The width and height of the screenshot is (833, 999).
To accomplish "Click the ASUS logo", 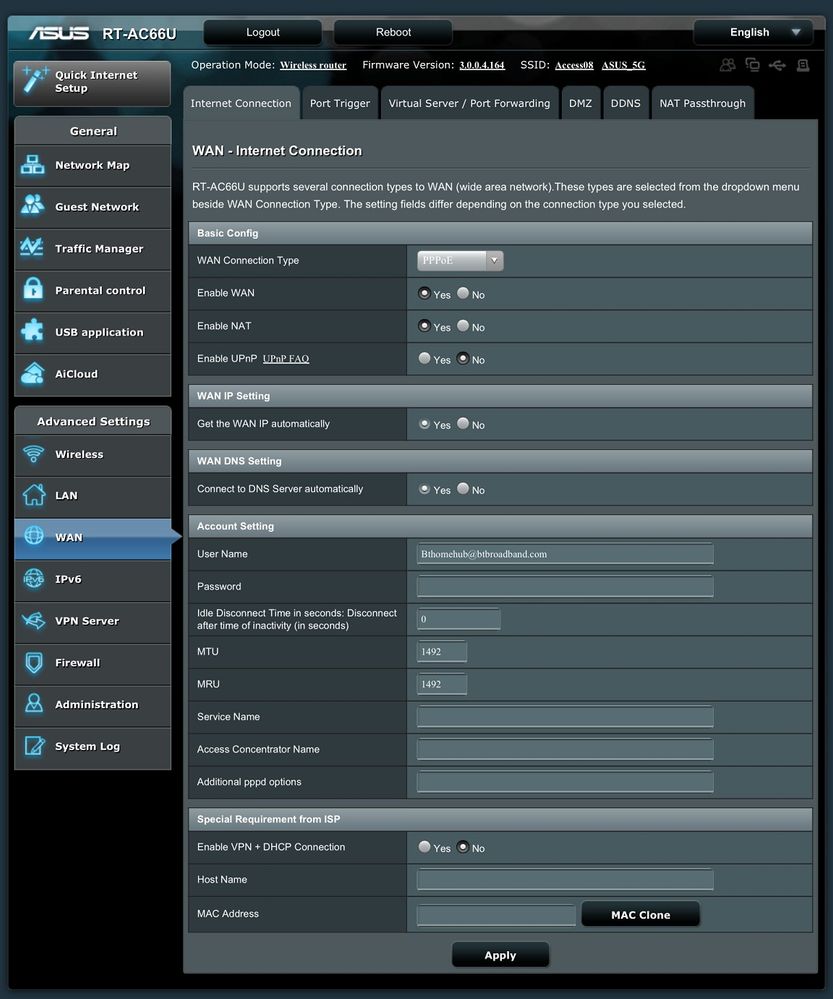I will tap(59, 33).
